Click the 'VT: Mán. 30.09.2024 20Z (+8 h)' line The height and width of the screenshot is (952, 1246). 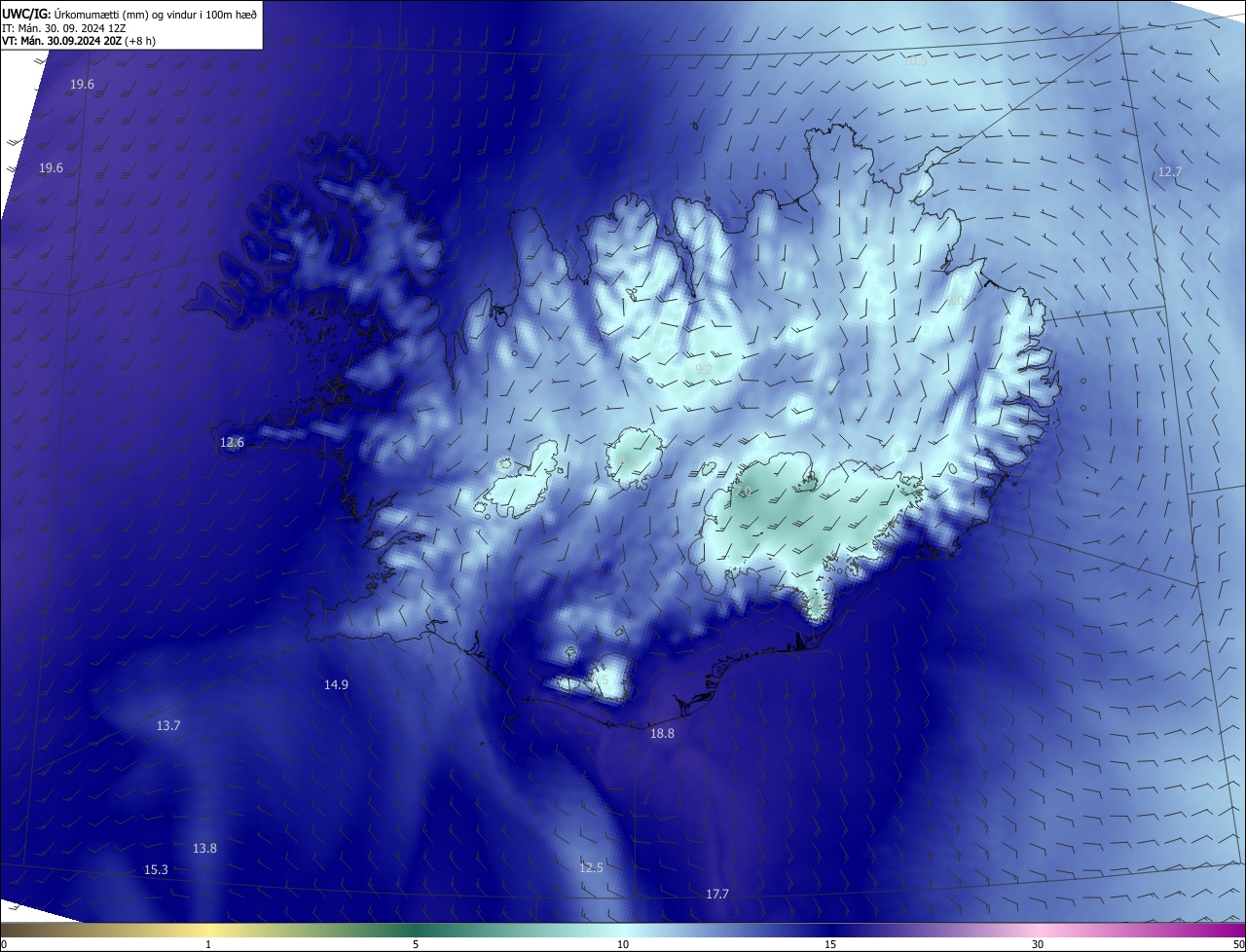79,41
